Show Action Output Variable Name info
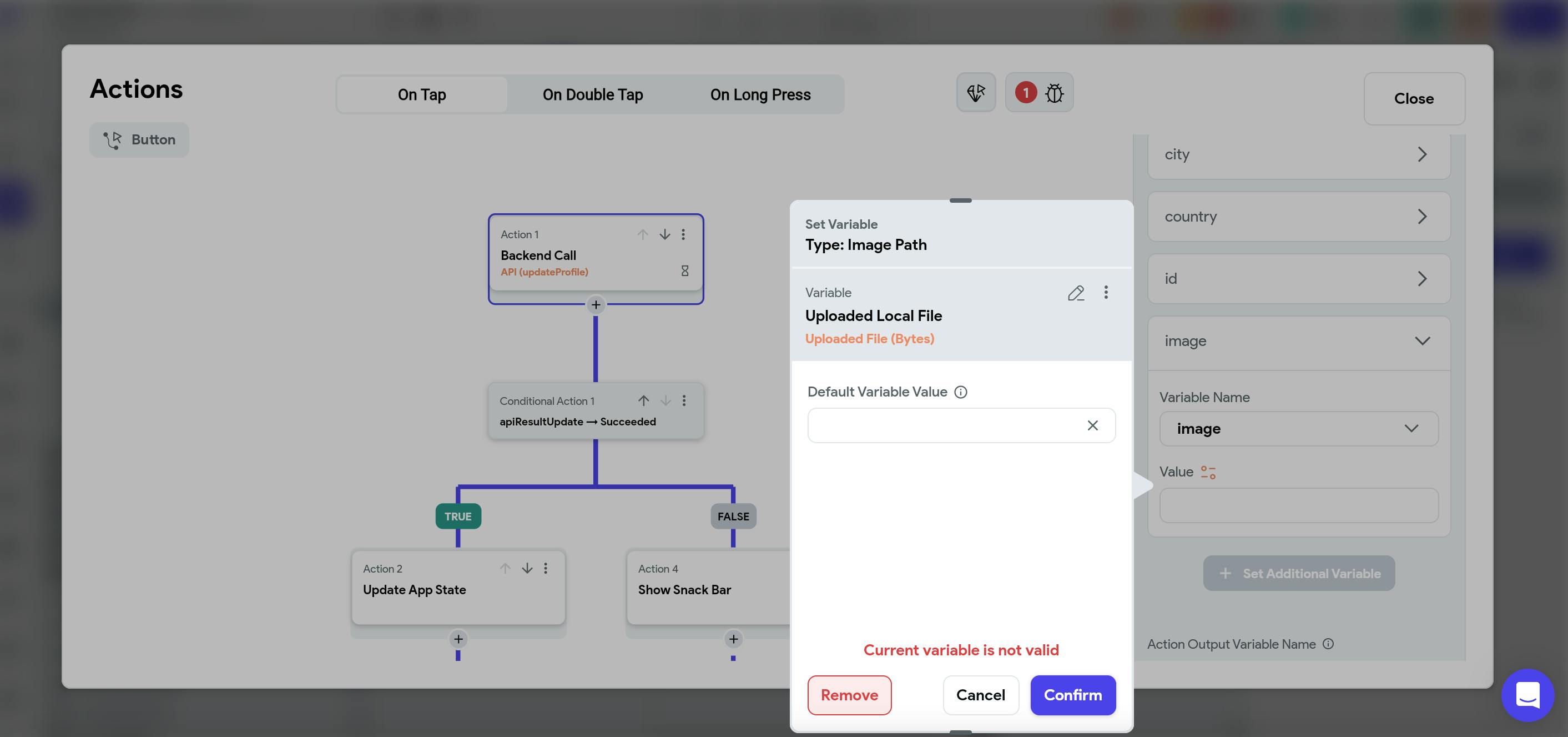The image size is (1568, 737). [x=1328, y=644]
